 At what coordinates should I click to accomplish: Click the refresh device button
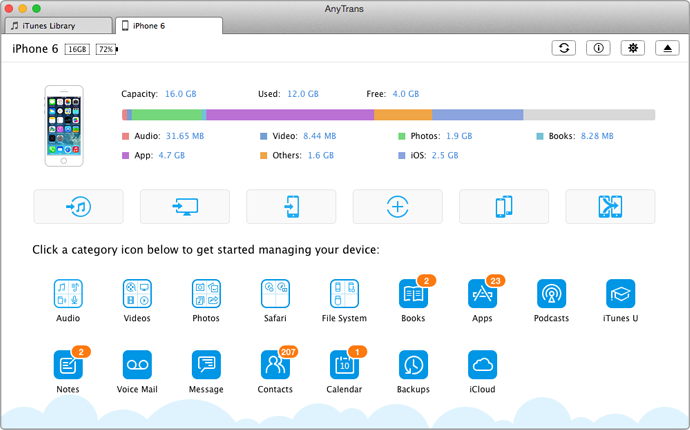(x=565, y=48)
